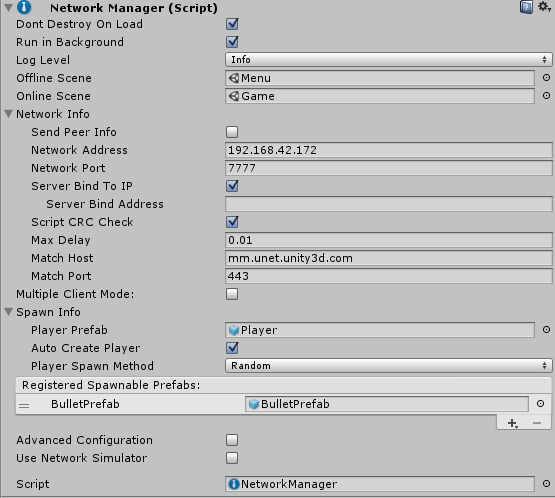This screenshot has height=498, width=555.
Task: Open the Log Level dropdown
Action: click(388, 60)
